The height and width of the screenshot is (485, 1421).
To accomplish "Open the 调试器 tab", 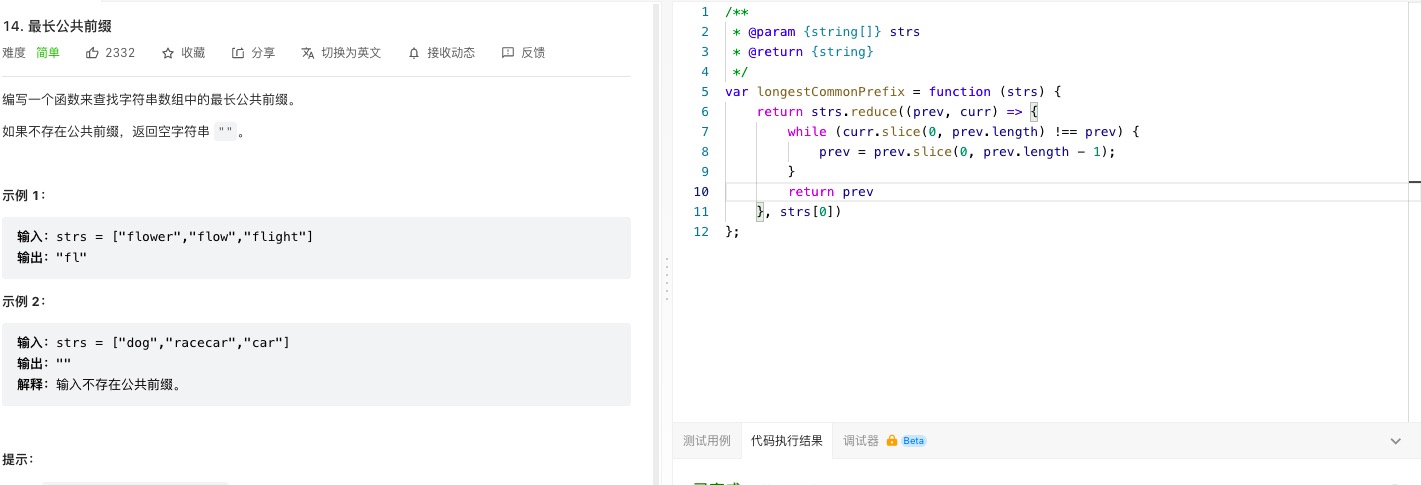I will coord(861,441).
